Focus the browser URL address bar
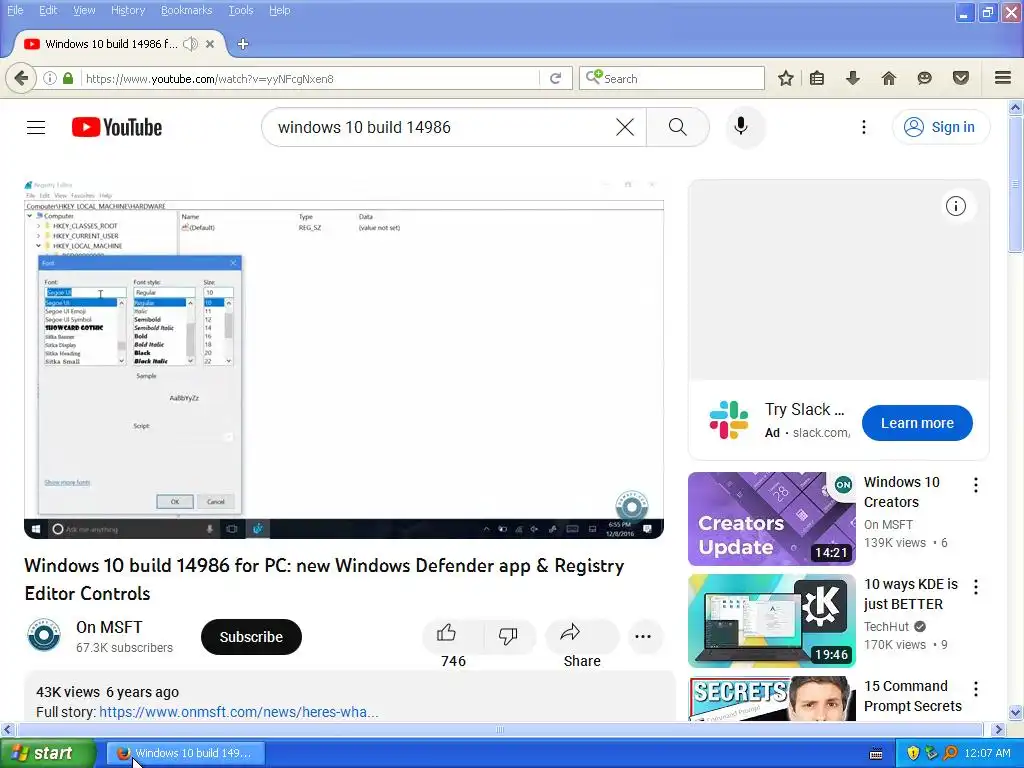The width and height of the screenshot is (1024, 768). (310, 78)
